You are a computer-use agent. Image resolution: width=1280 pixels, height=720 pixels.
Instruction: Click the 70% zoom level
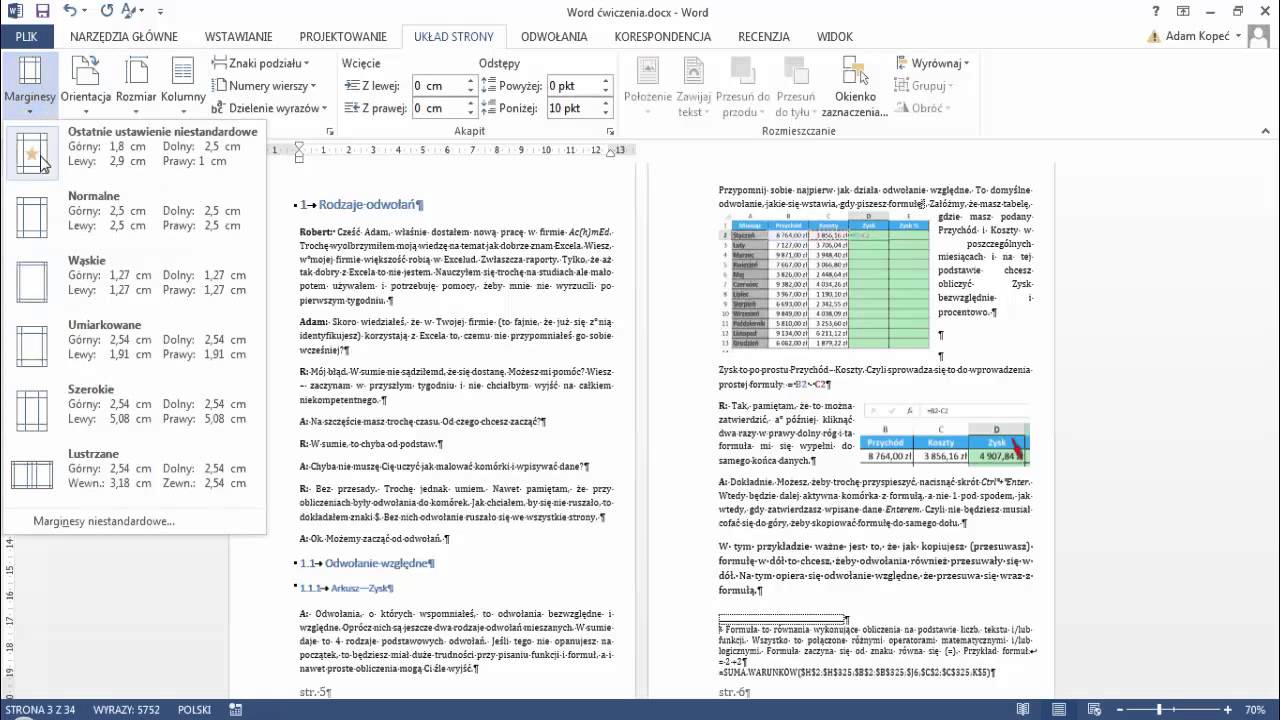coord(1255,710)
